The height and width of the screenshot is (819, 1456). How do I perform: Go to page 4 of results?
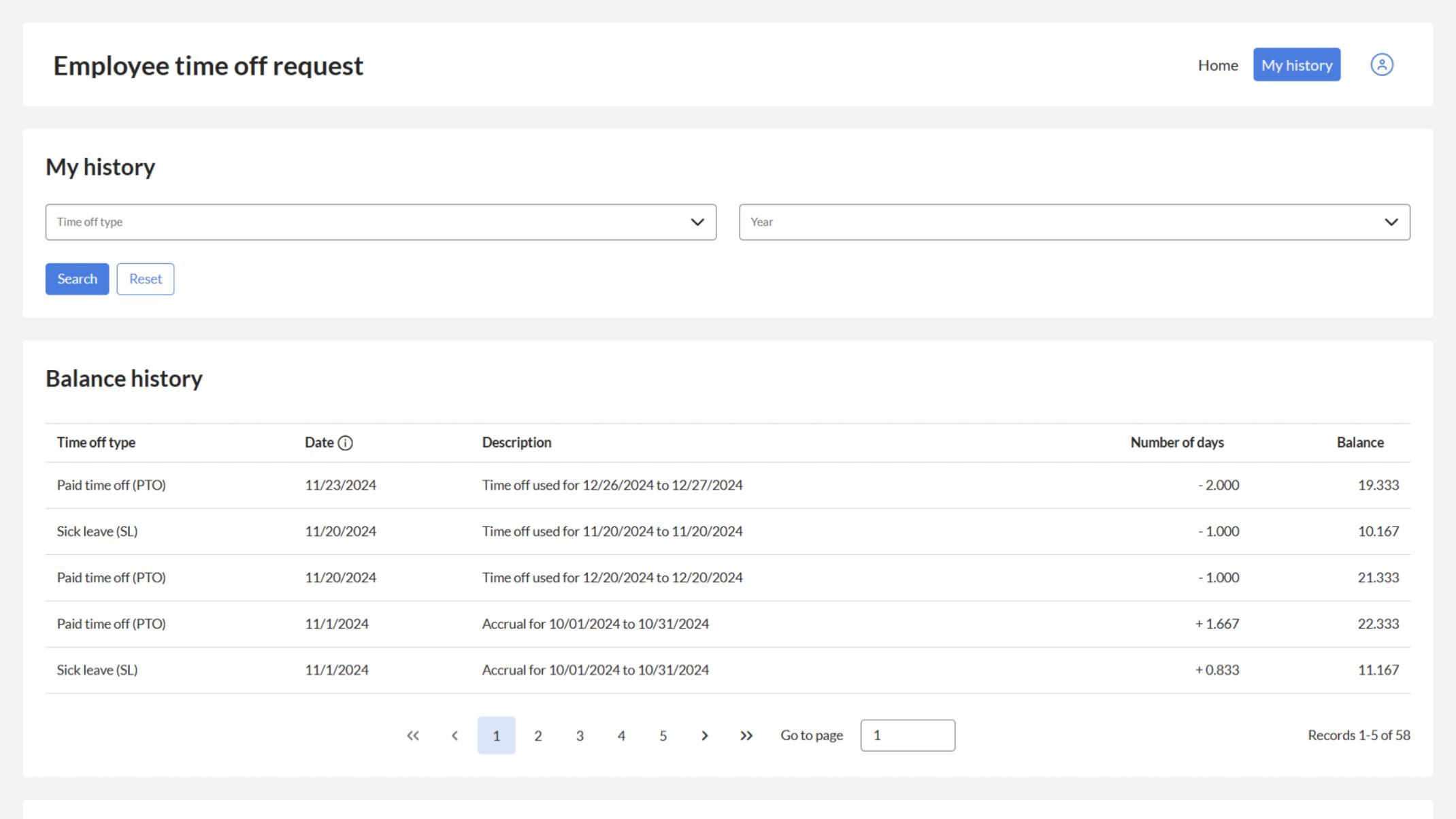click(x=621, y=735)
